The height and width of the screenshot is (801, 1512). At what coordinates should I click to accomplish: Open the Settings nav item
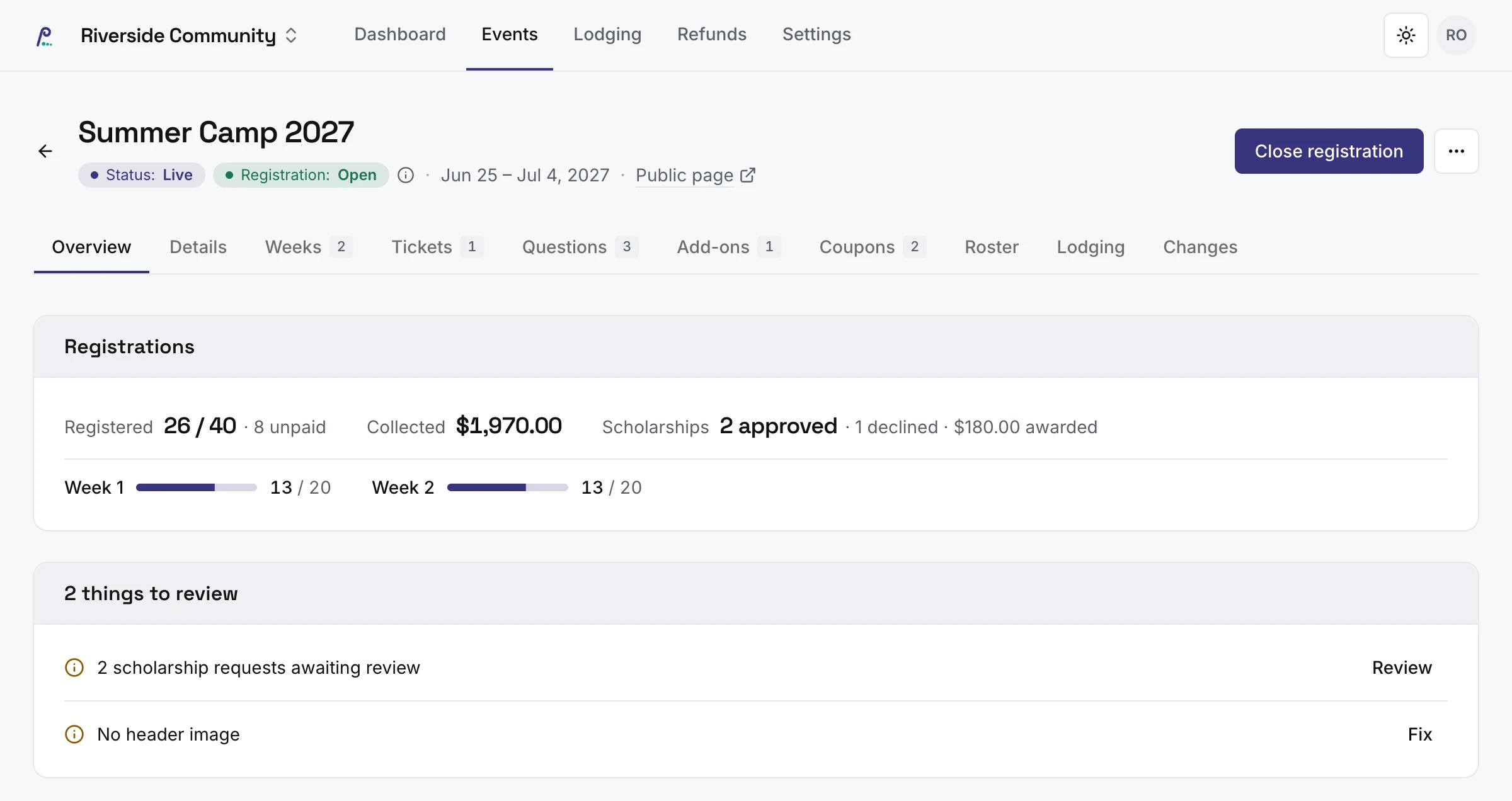click(816, 34)
